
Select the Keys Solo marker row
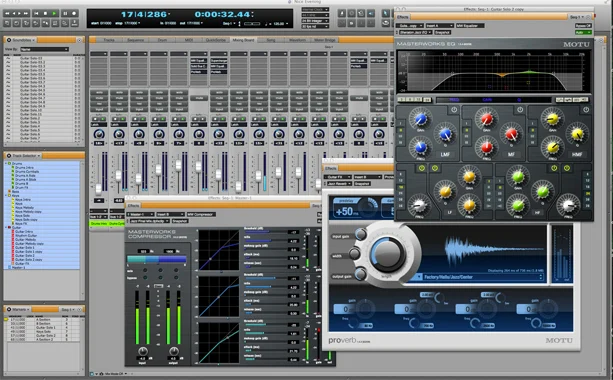tap(43, 332)
